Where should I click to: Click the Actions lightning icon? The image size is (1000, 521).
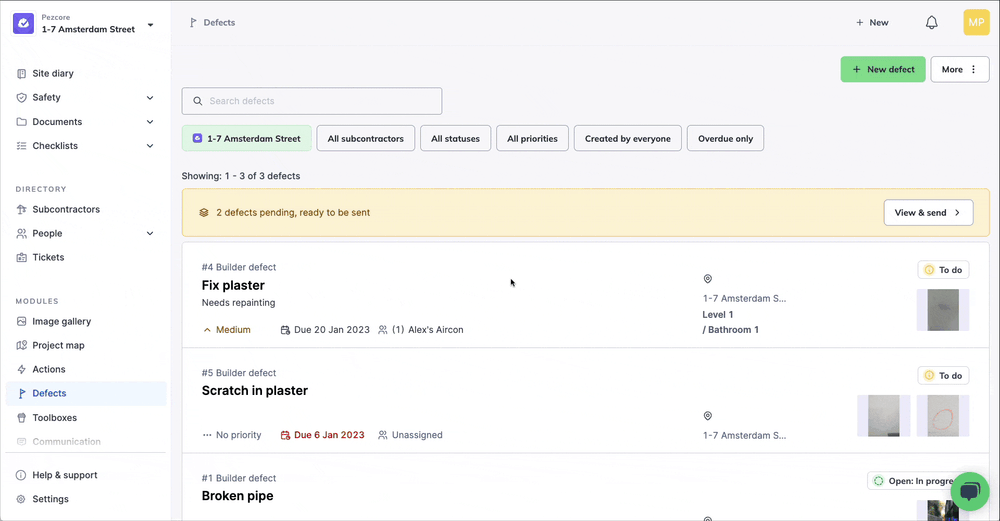pos(22,369)
